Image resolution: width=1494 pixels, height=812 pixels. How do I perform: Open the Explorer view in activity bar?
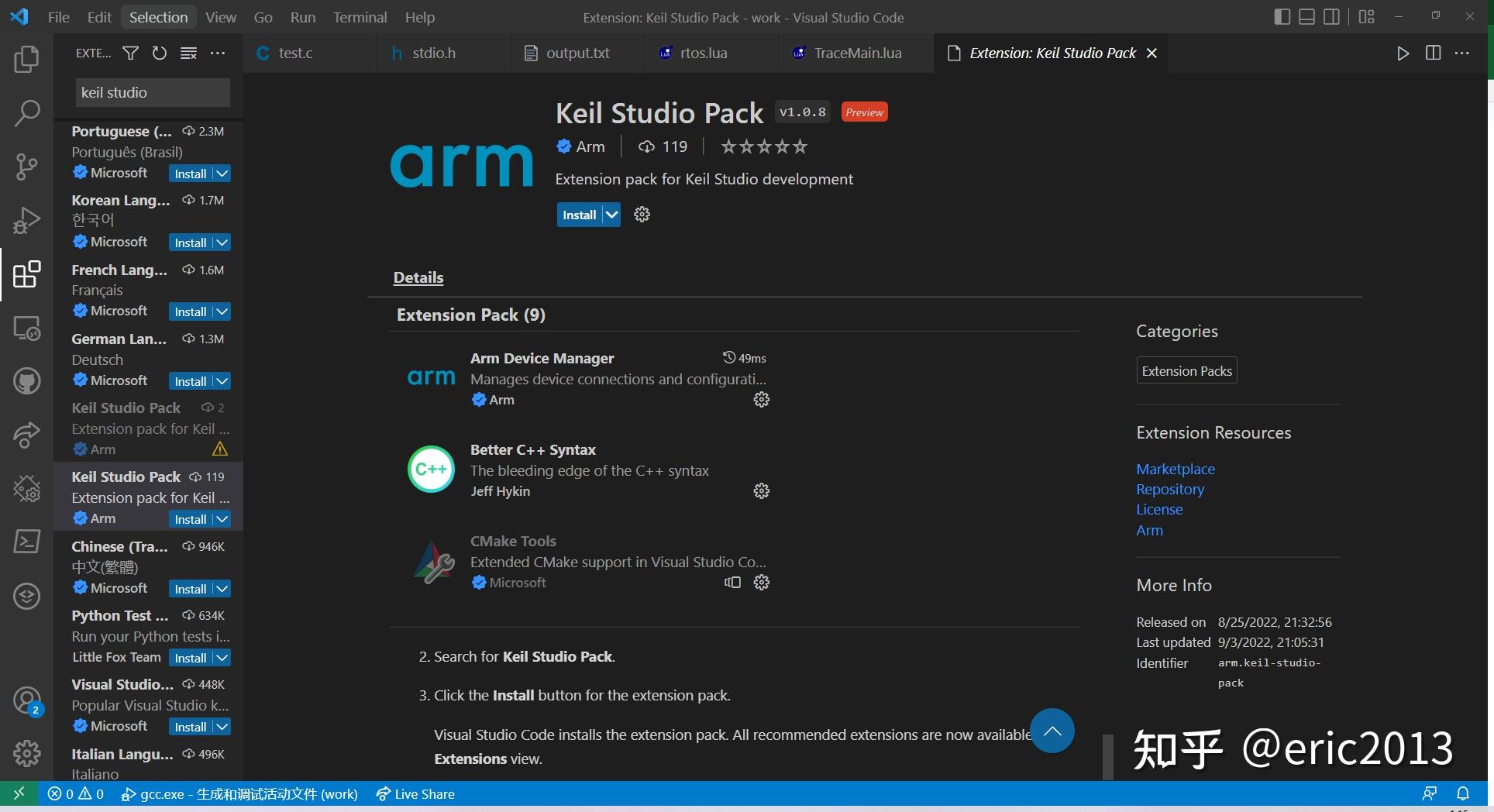tap(26, 59)
